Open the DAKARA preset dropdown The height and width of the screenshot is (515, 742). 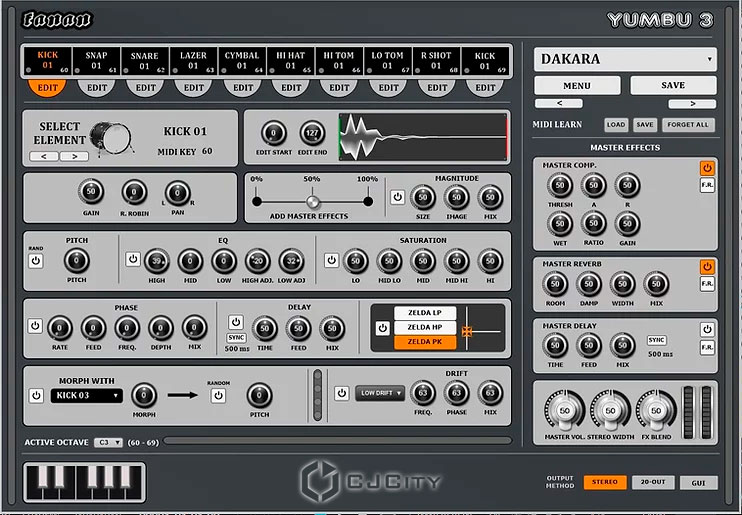click(625, 59)
